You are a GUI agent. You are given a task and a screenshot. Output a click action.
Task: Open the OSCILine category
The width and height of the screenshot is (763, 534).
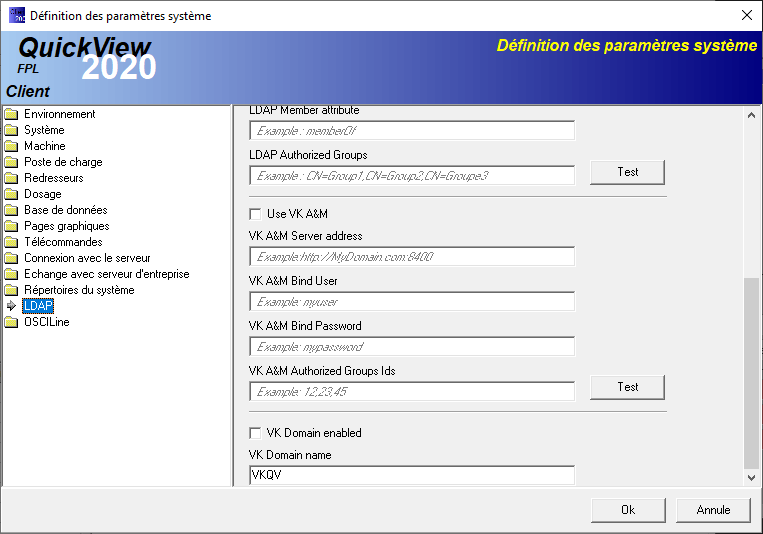tap(47, 322)
